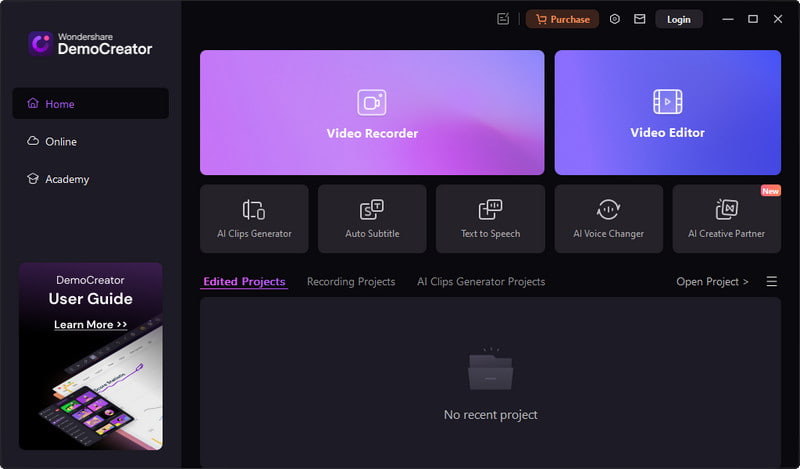This screenshot has width=800, height=469.
Task: Minimize the DemoCreator window
Action: click(x=728, y=19)
